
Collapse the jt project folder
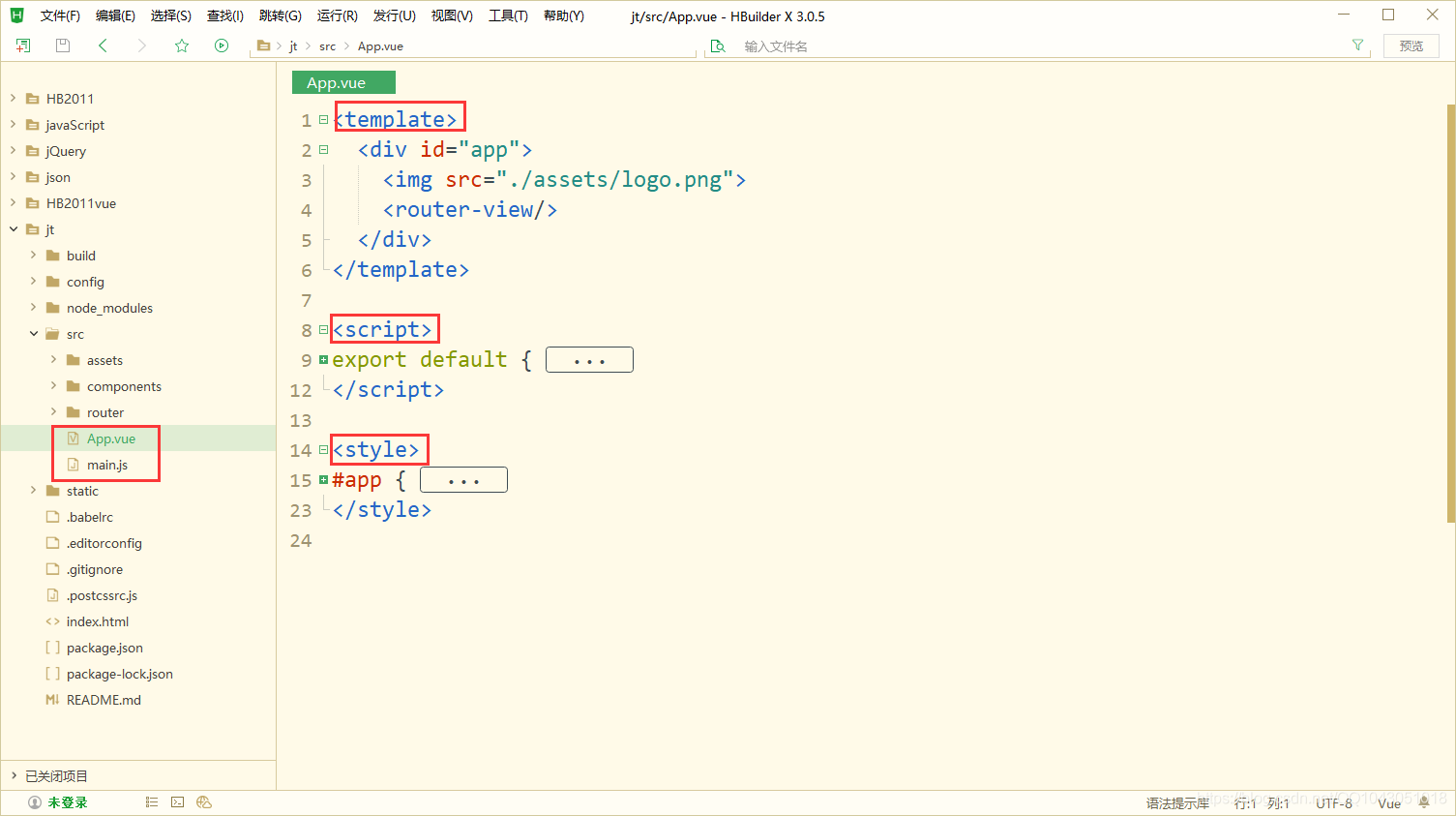point(13,228)
